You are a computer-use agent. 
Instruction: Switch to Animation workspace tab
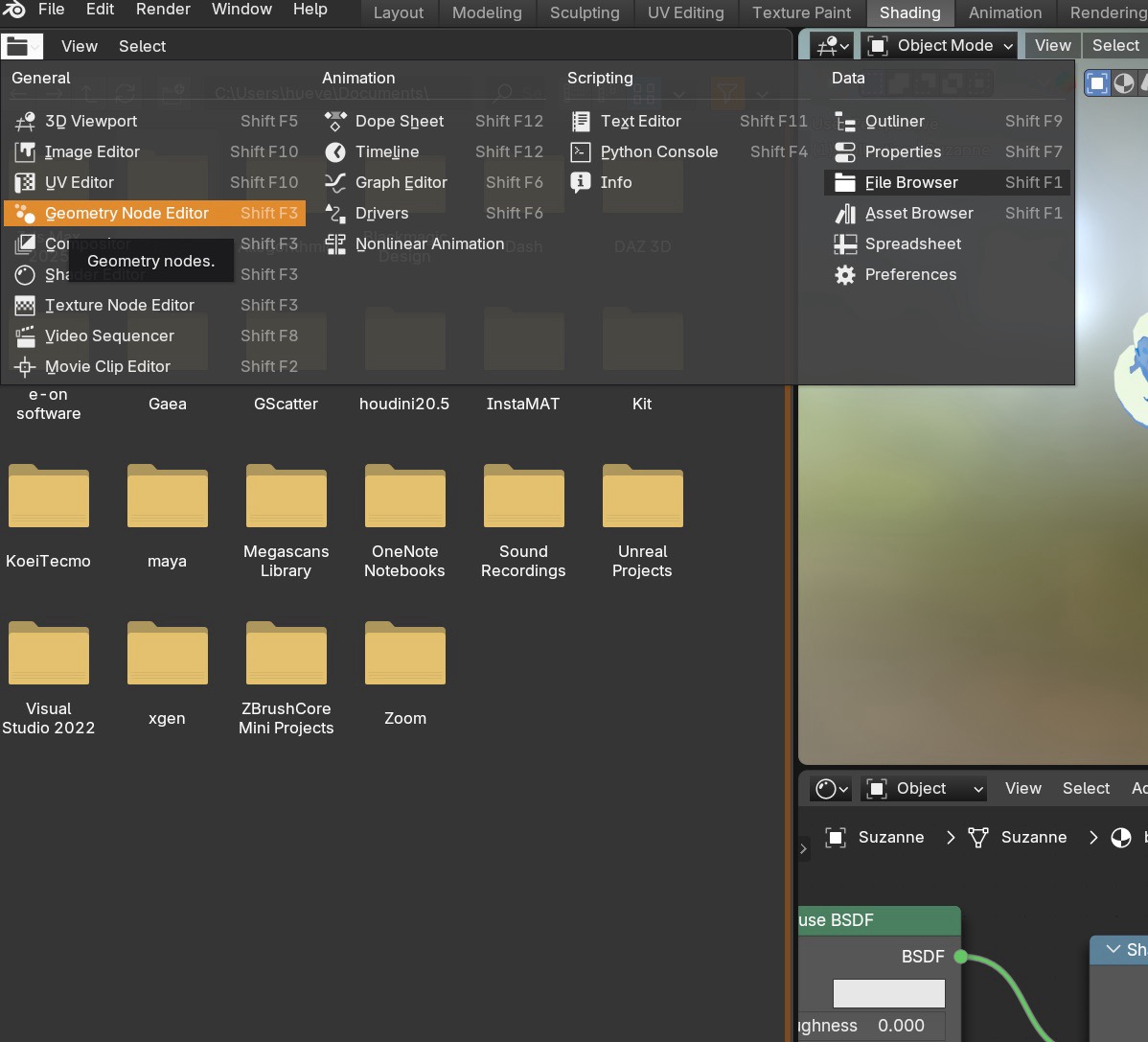pyautogui.click(x=1004, y=12)
